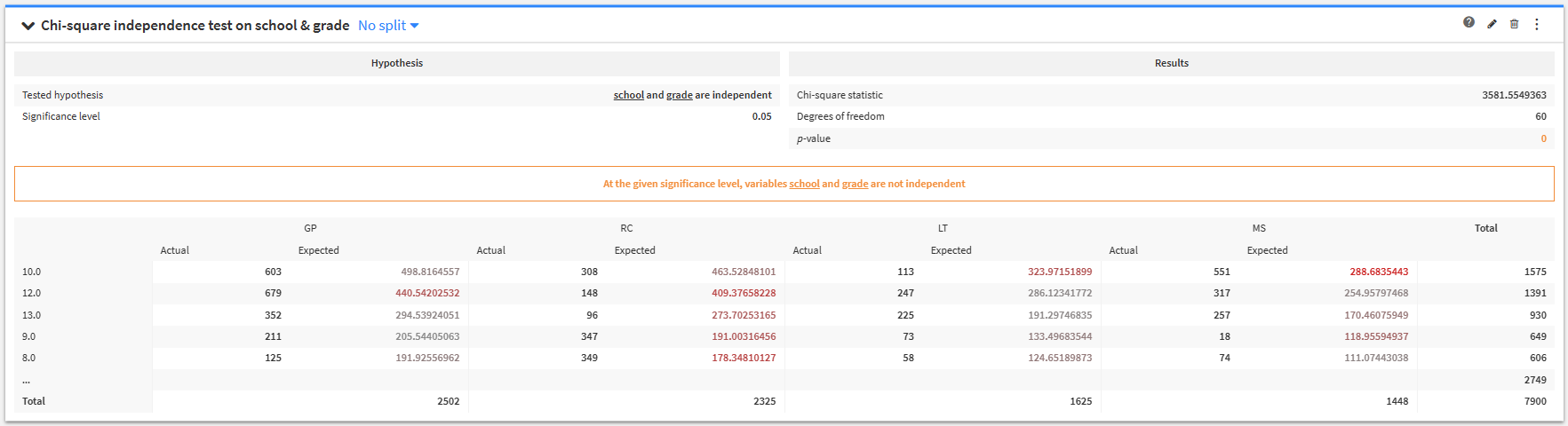
Task: Click GP column total 2502
Action: point(449,401)
